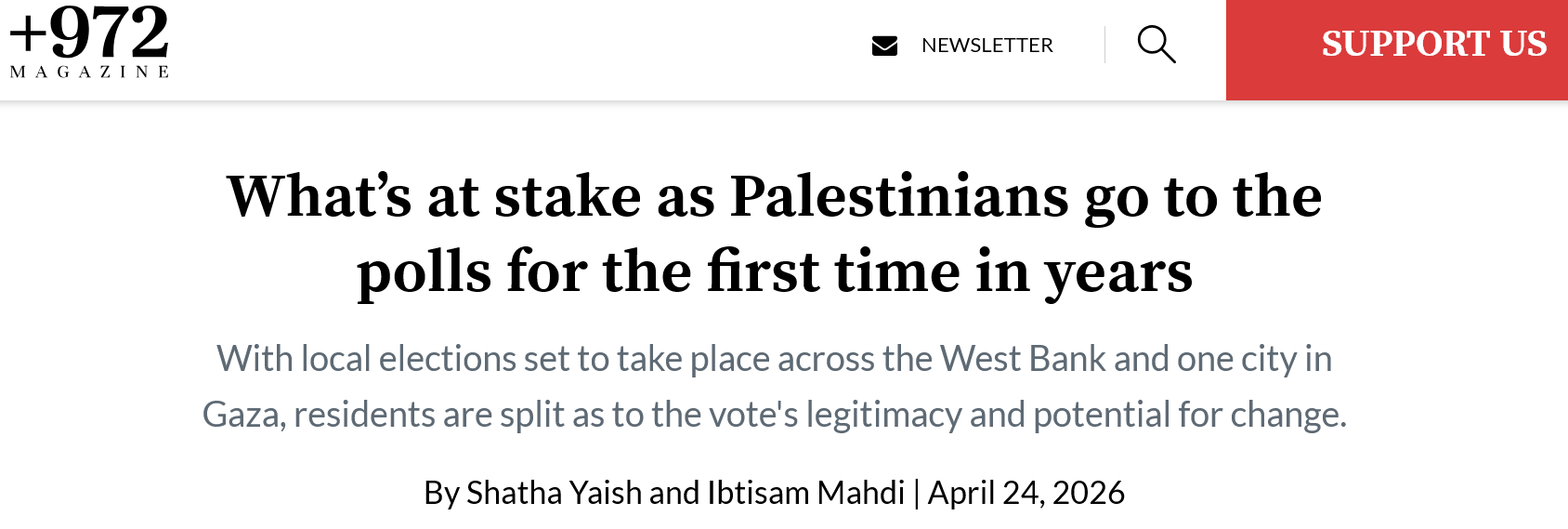
Task: Click the divider between Newsletter and search
Action: pos(1104,45)
